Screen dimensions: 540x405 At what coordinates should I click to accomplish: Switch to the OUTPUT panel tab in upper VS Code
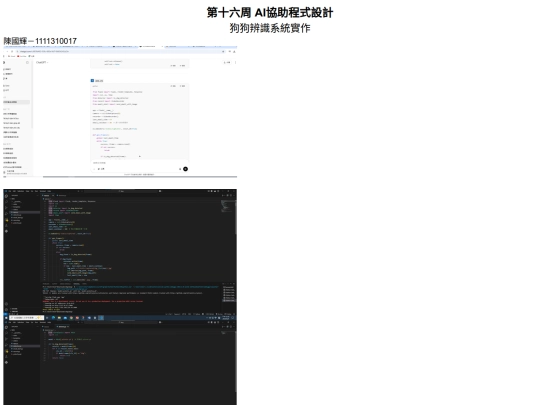pos(54,284)
